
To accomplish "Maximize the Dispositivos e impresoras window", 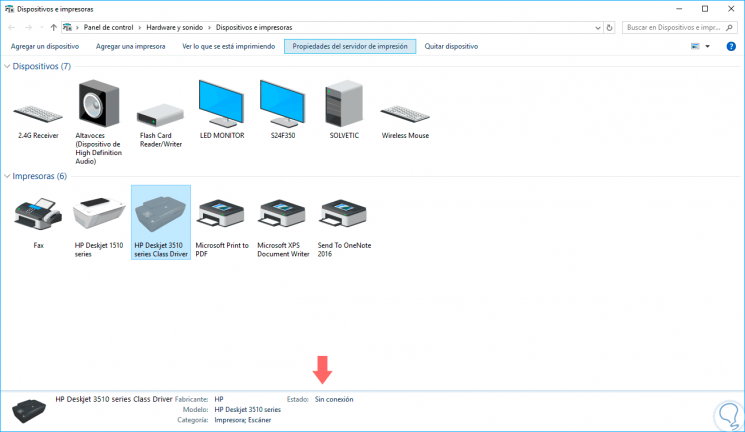I will (705, 9).
